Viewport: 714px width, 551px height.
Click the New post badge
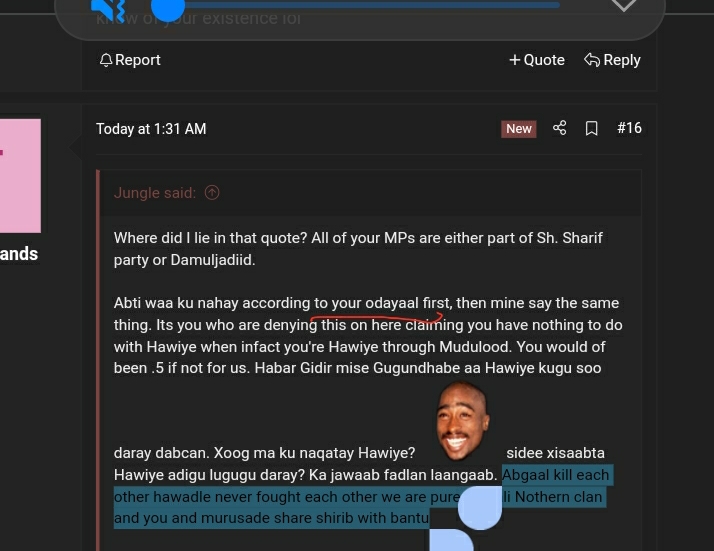[x=519, y=129]
